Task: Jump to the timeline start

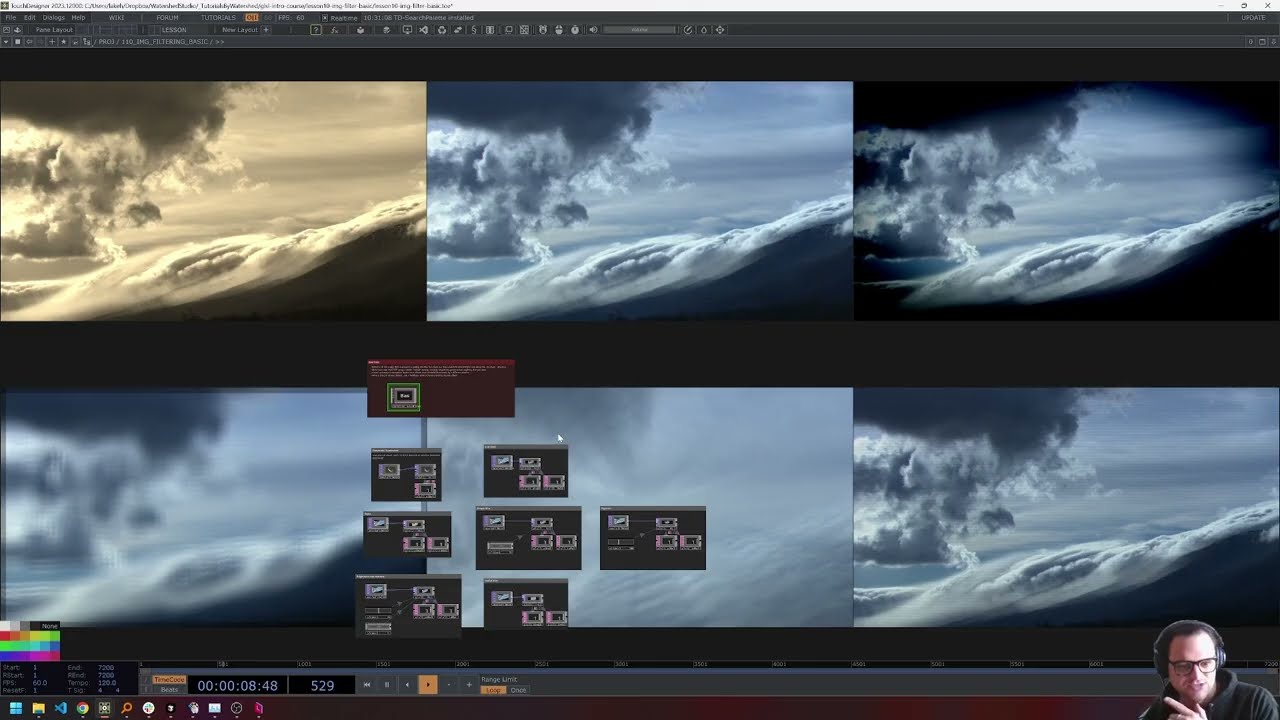Action: coord(366,685)
